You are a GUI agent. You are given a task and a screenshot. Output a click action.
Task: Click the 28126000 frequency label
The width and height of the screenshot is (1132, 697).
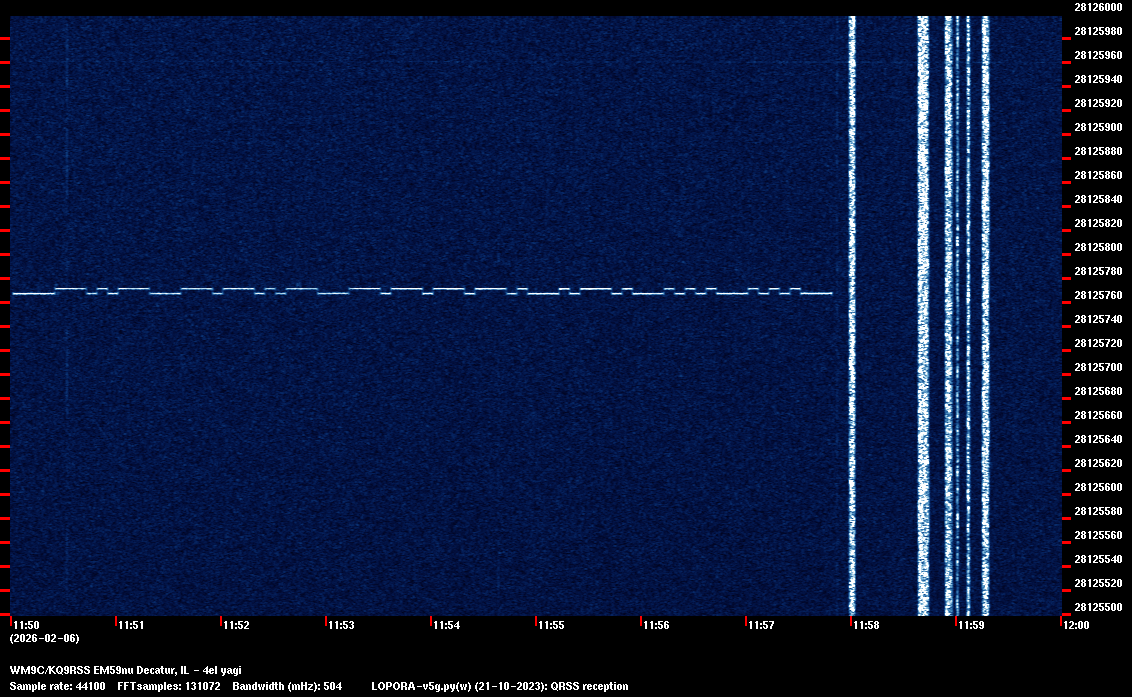(x=1097, y=6)
